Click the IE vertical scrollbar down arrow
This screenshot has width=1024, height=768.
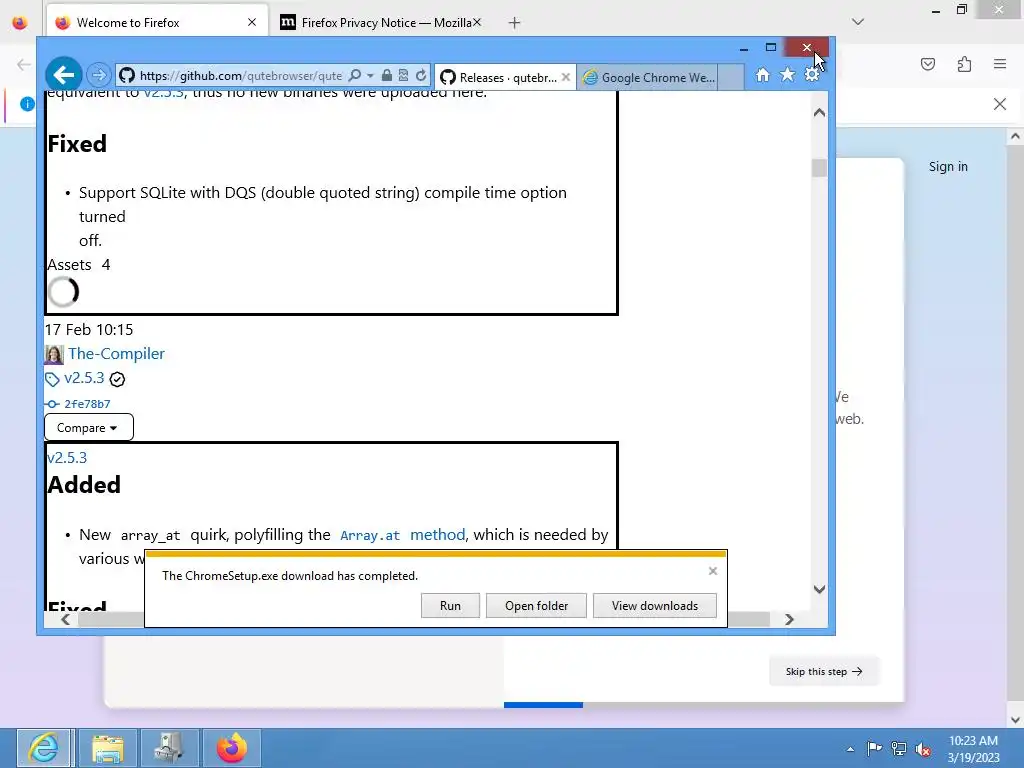(x=819, y=589)
